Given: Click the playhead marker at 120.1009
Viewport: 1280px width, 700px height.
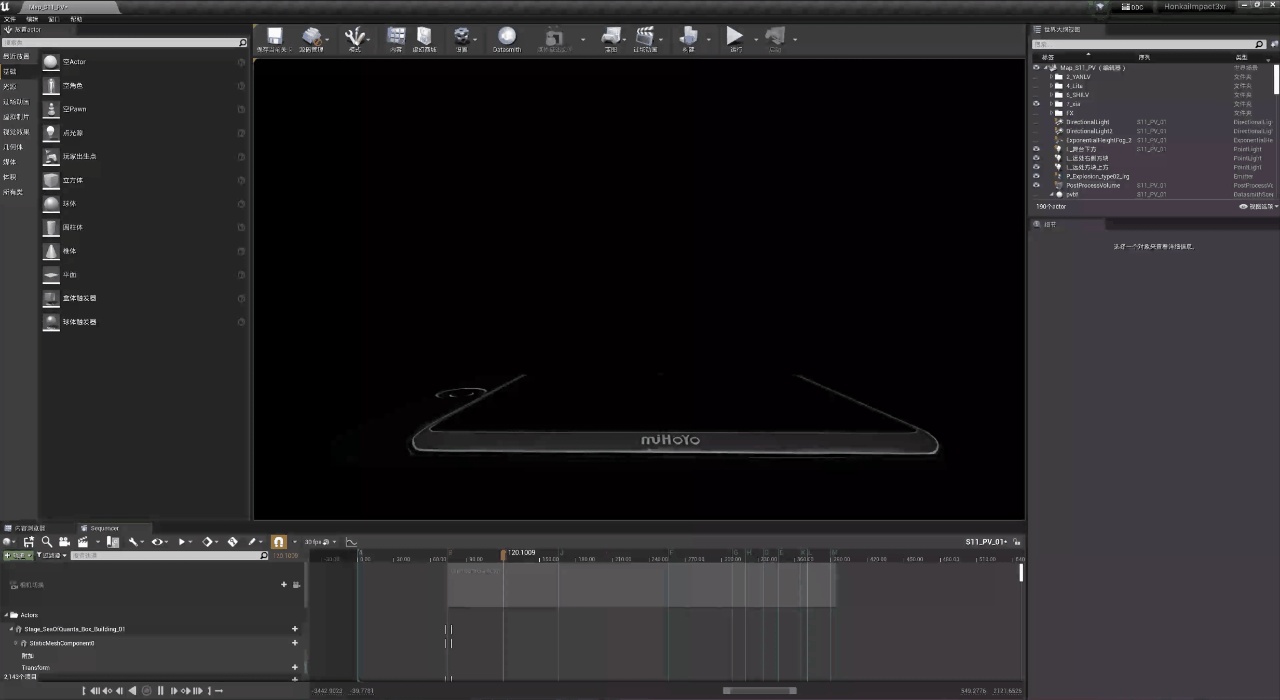Looking at the screenshot, I should 504,553.
